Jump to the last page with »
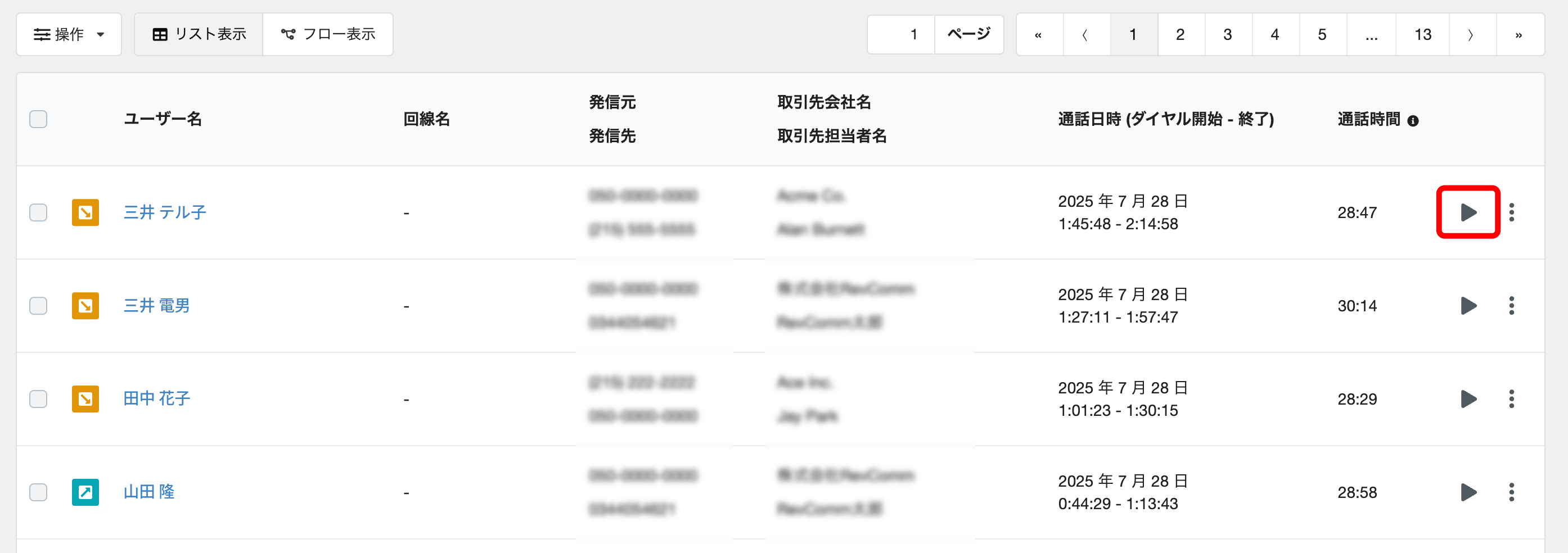Image resolution: width=1568 pixels, height=553 pixels. coord(1520,35)
